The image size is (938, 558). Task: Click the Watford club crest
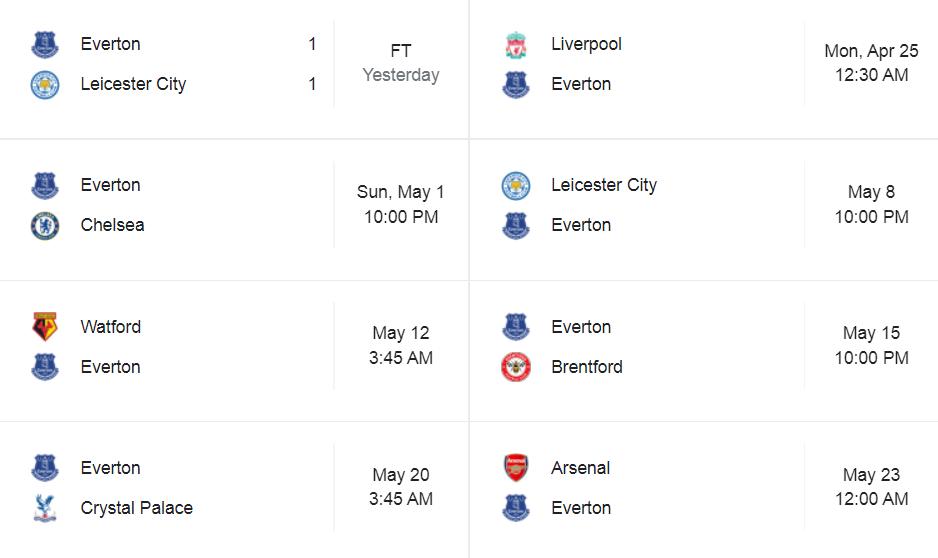[x=45, y=327]
